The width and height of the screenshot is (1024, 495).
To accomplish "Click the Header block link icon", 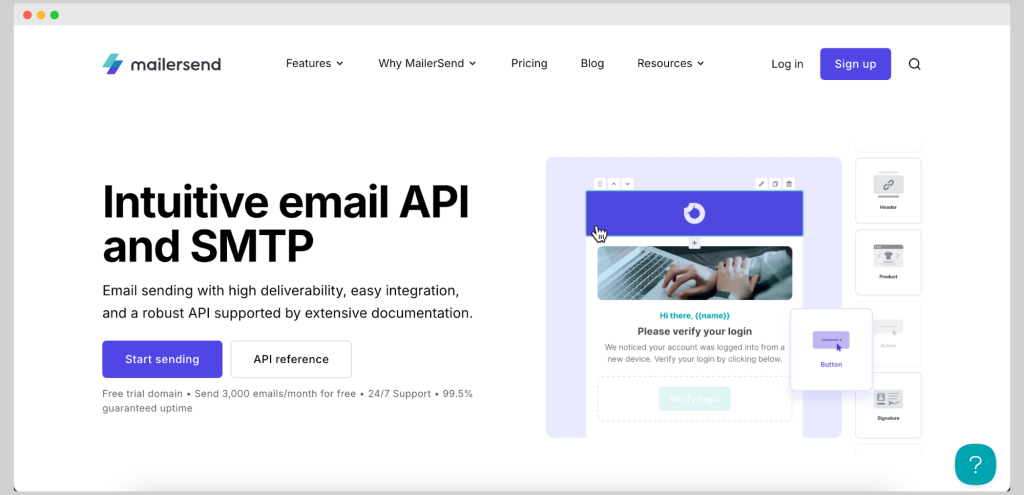I will click(x=888, y=185).
